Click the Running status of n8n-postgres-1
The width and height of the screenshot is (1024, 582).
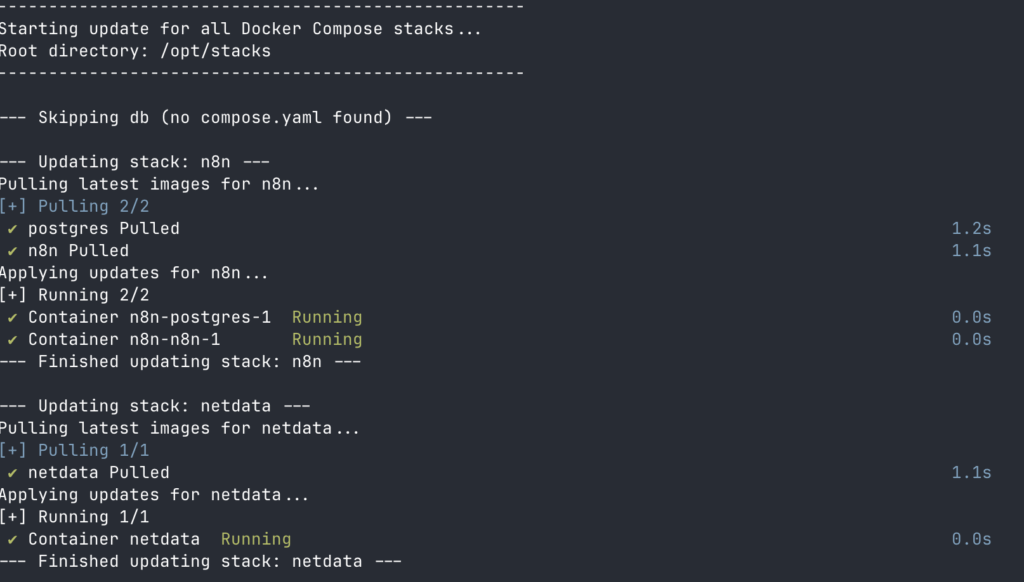tap(327, 318)
